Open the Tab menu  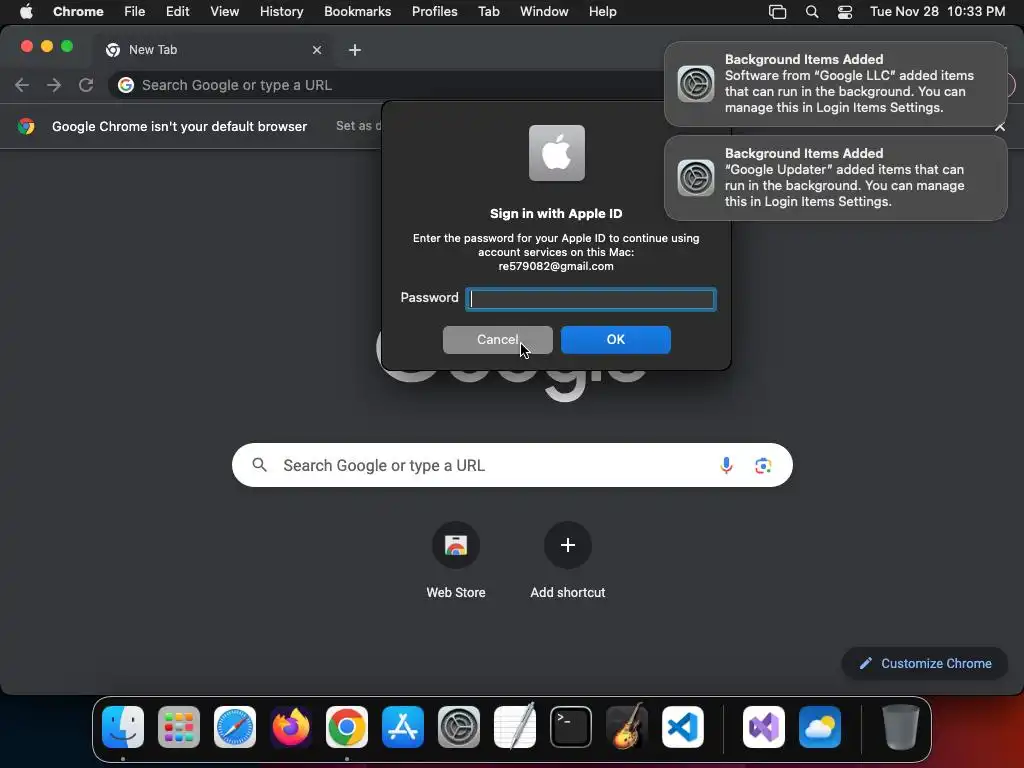tap(488, 11)
